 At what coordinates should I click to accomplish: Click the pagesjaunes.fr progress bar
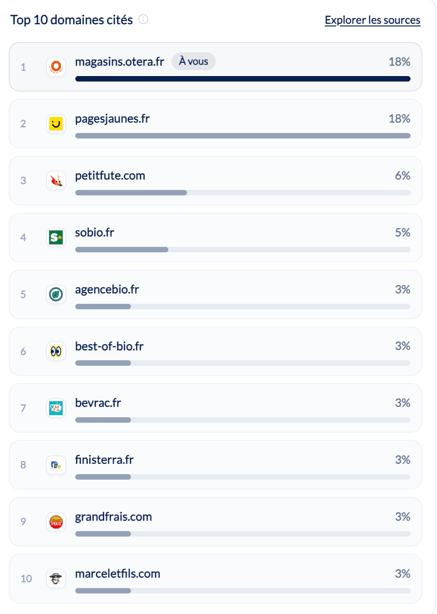(x=243, y=136)
